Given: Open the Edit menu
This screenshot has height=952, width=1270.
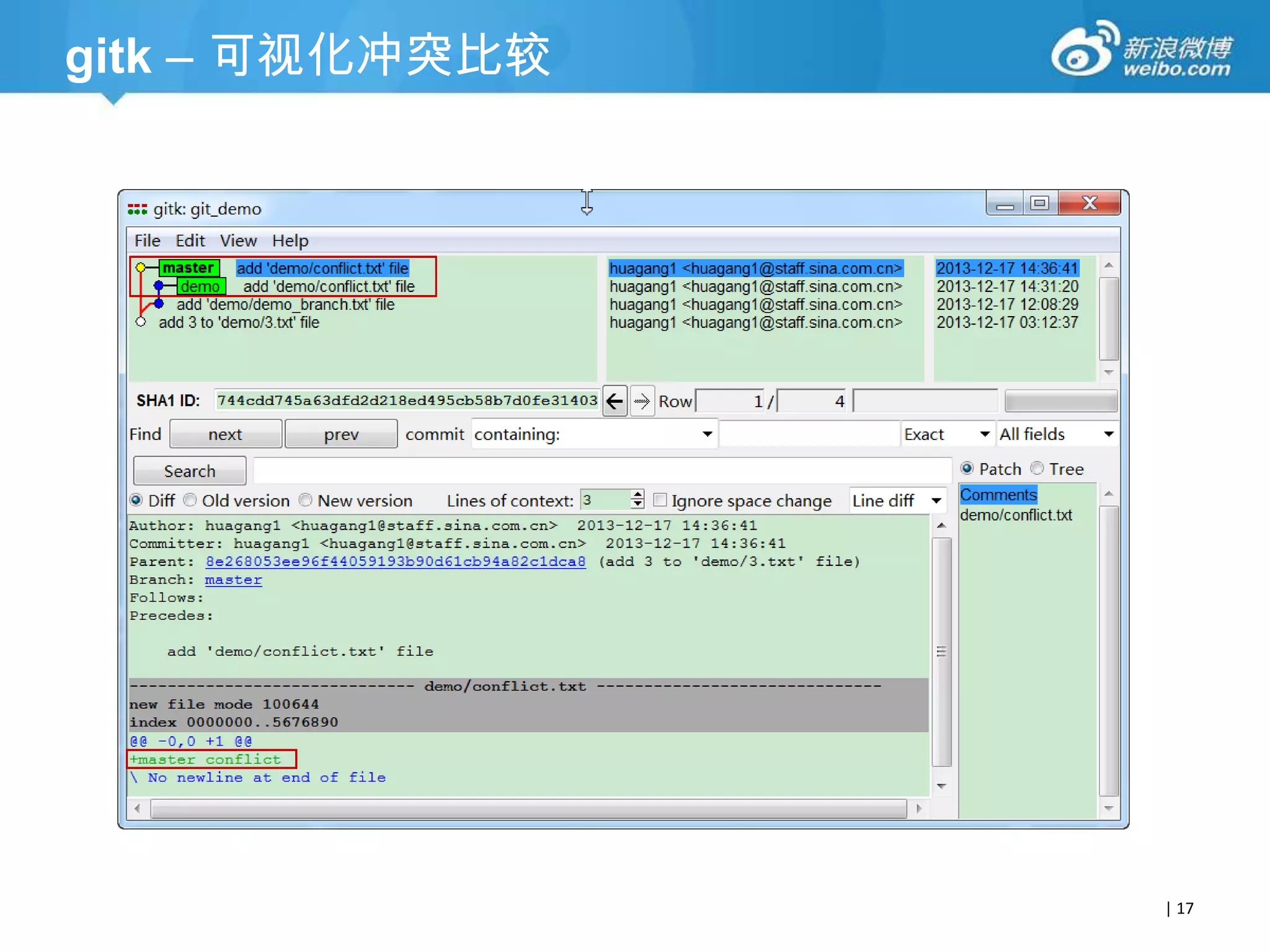Looking at the screenshot, I should [x=190, y=240].
